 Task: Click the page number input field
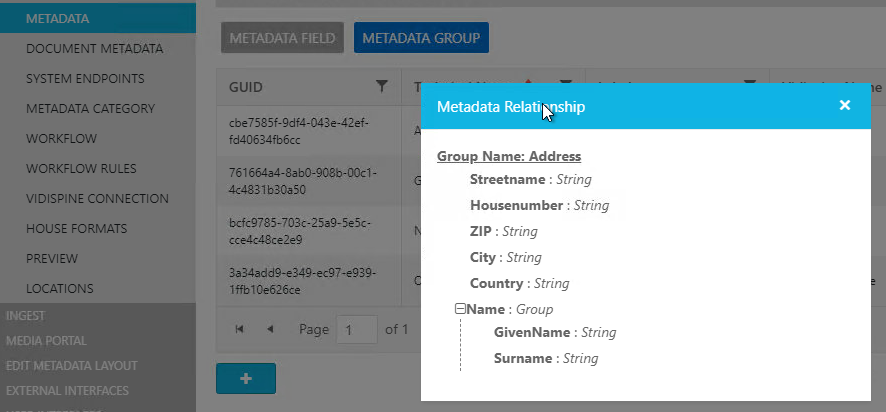click(x=356, y=329)
